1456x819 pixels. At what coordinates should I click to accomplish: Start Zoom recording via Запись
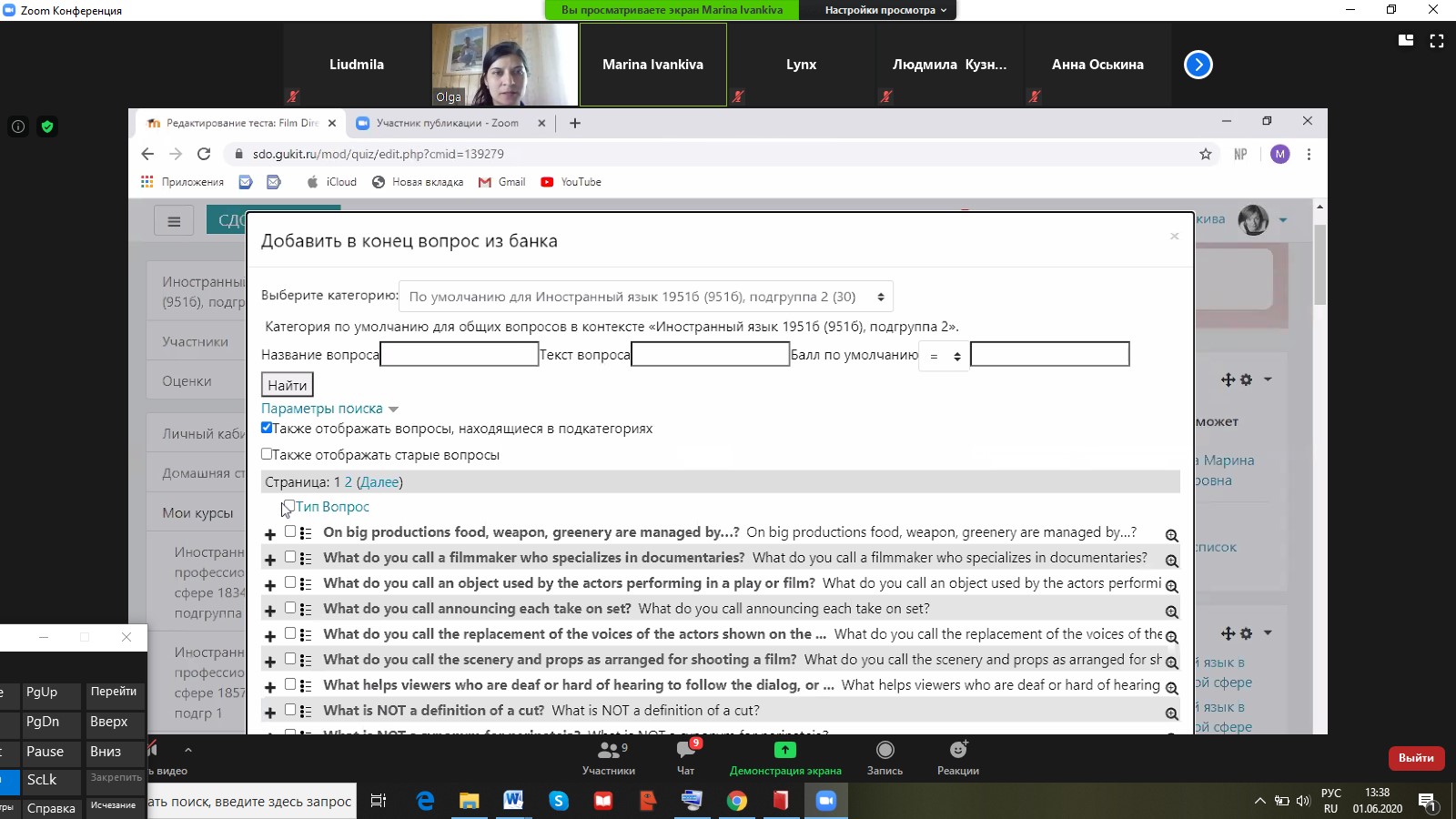pos(885,758)
